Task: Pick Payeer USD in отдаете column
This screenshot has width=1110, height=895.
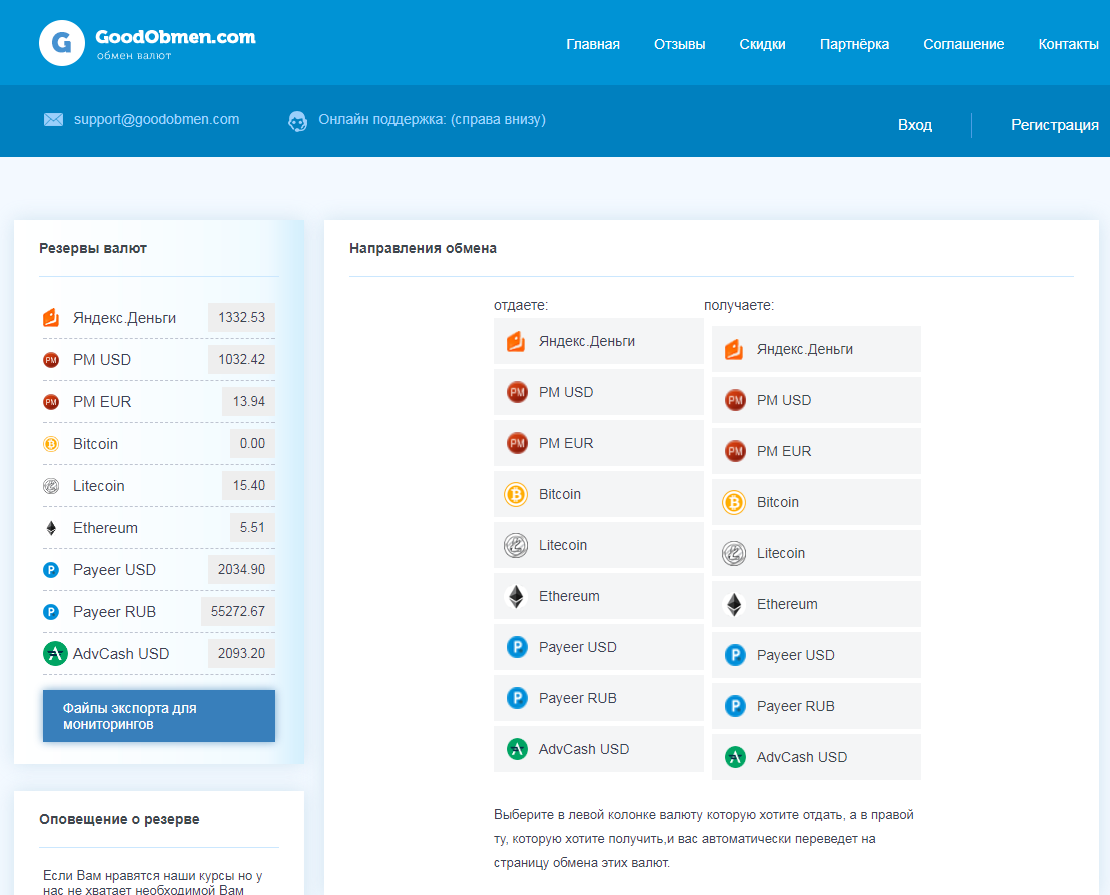Action: 599,647
